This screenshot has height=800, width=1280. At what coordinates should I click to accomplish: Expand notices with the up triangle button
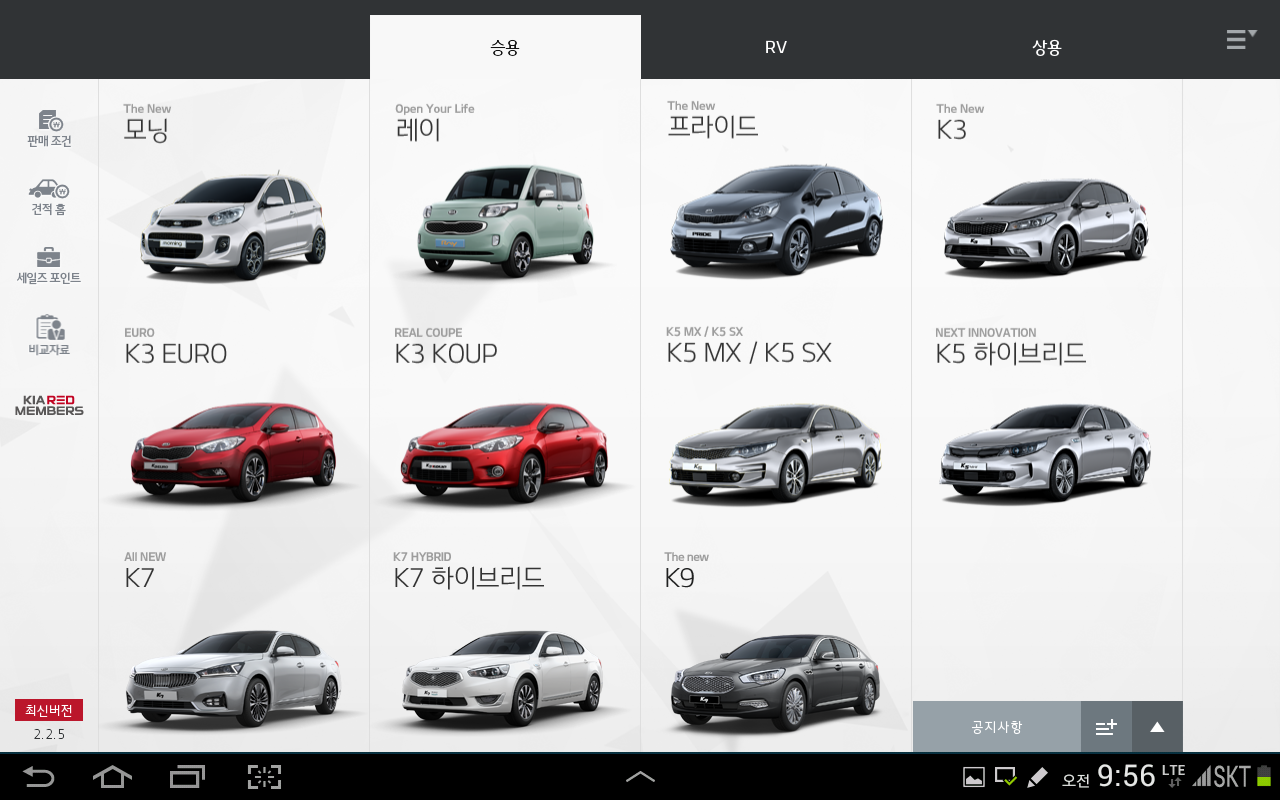click(1157, 727)
